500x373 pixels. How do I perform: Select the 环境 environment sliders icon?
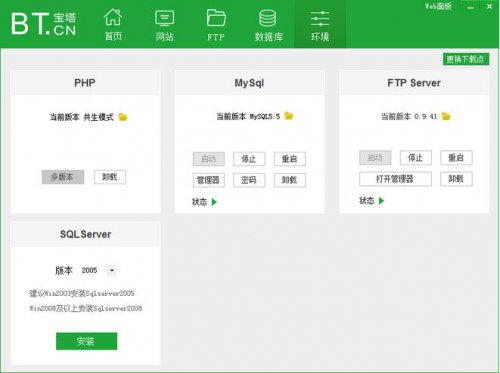pyautogui.click(x=320, y=19)
